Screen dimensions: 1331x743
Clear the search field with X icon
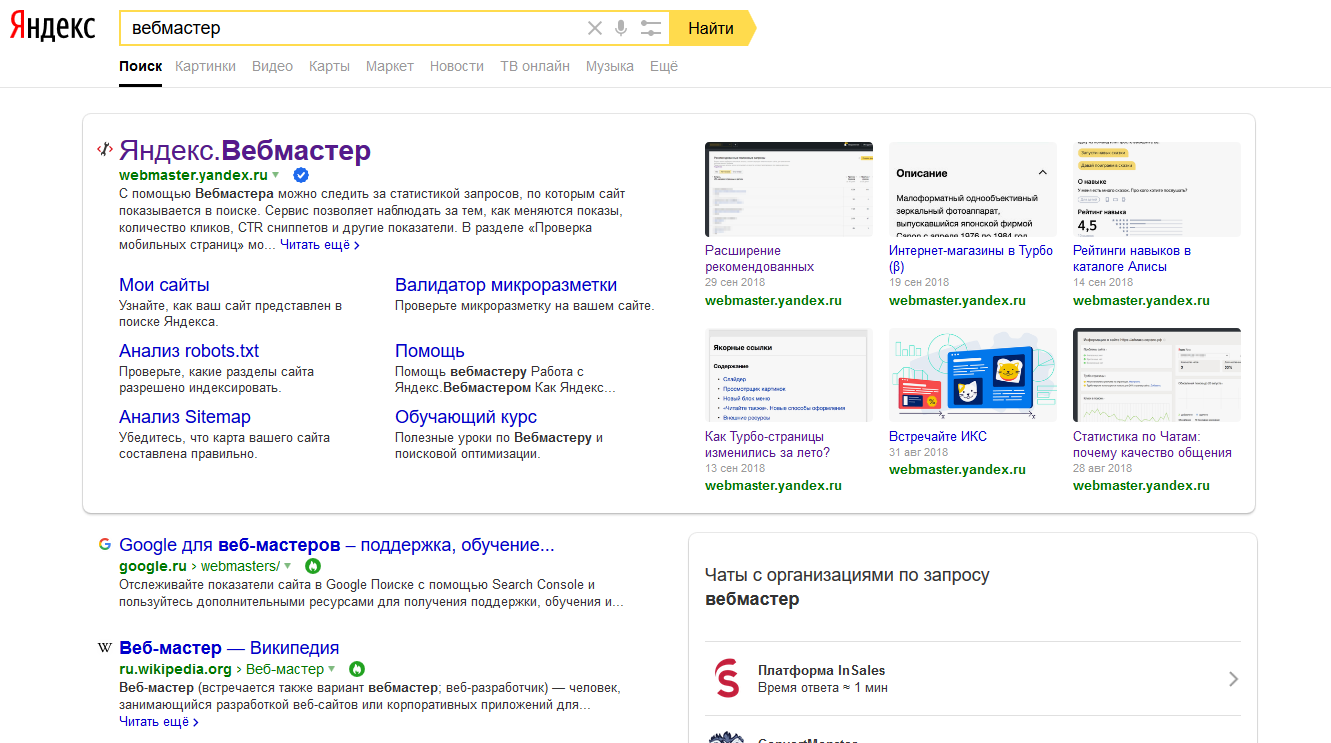[595, 28]
